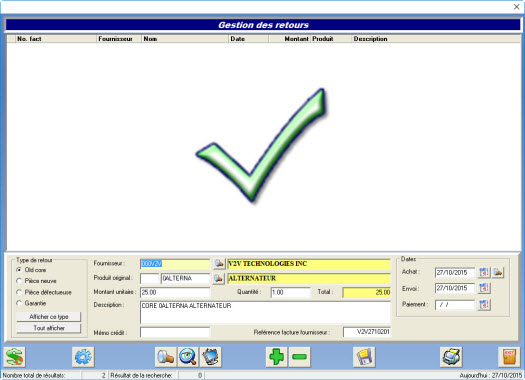Click inside the Mémo crédit field
525x380 pixels.
point(175,332)
